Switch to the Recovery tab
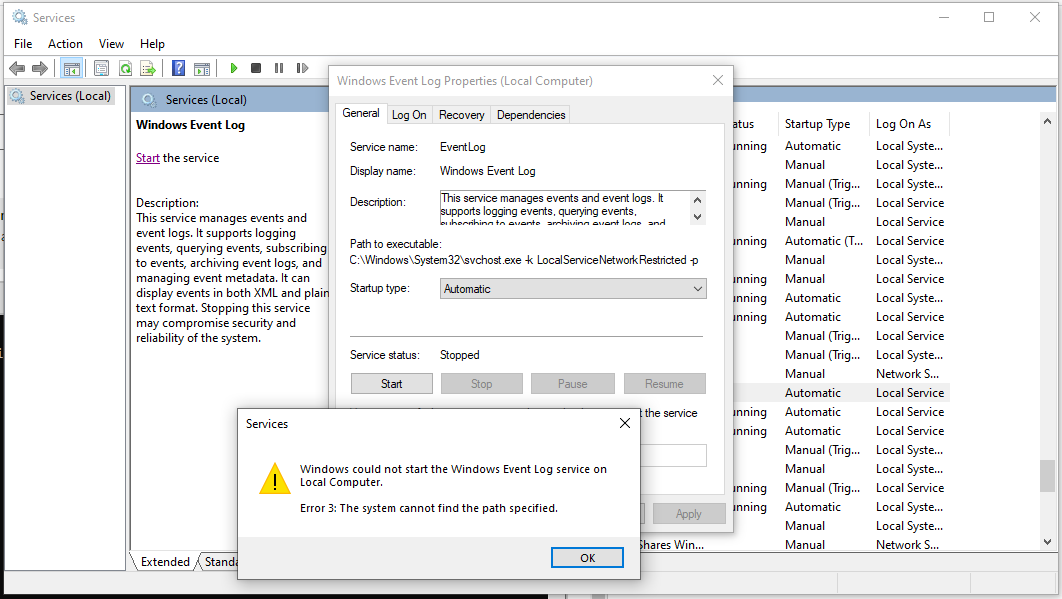Image resolution: width=1062 pixels, height=599 pixels. click(x=461, y=115)
